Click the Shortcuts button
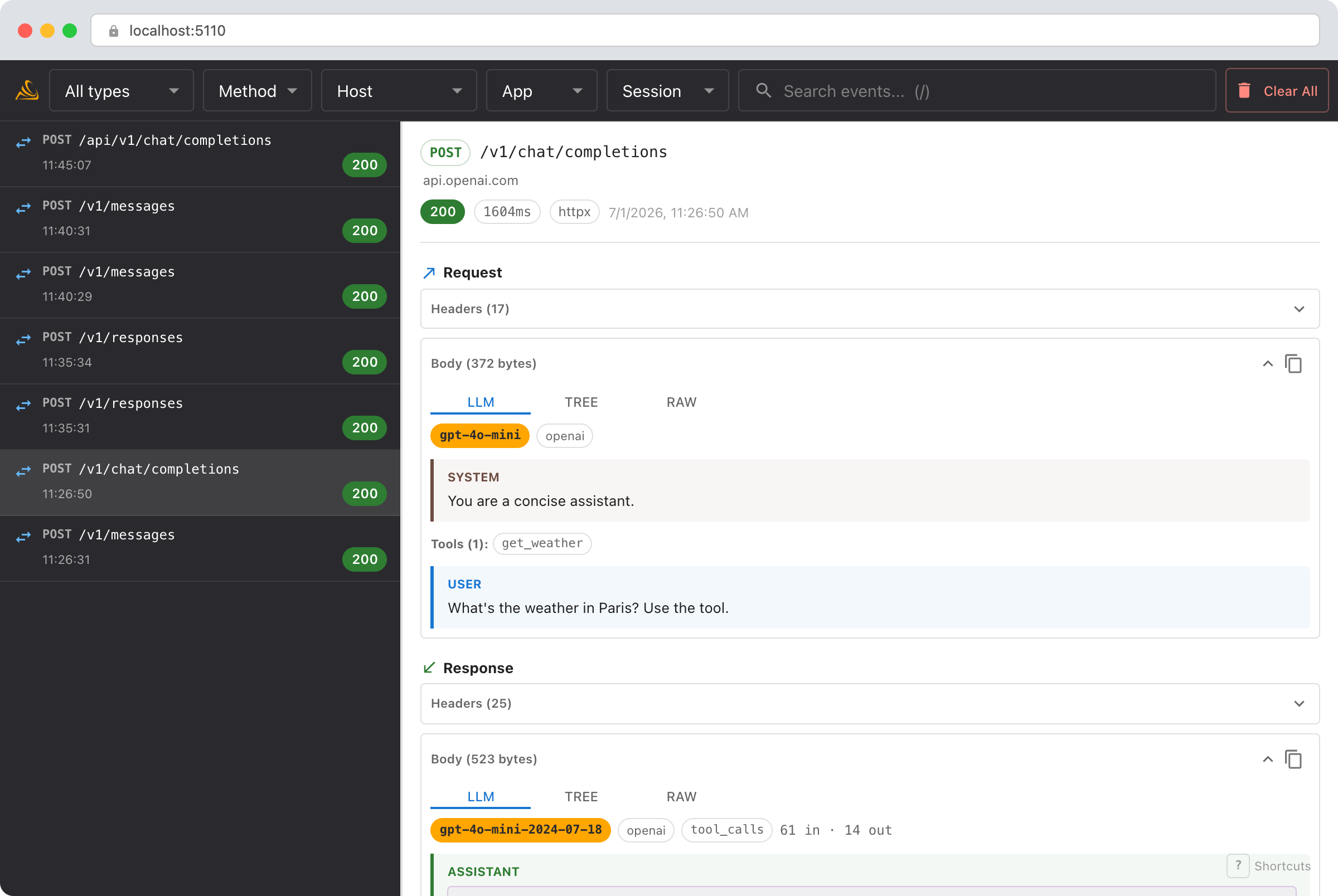 click(x=1268, y=865)
